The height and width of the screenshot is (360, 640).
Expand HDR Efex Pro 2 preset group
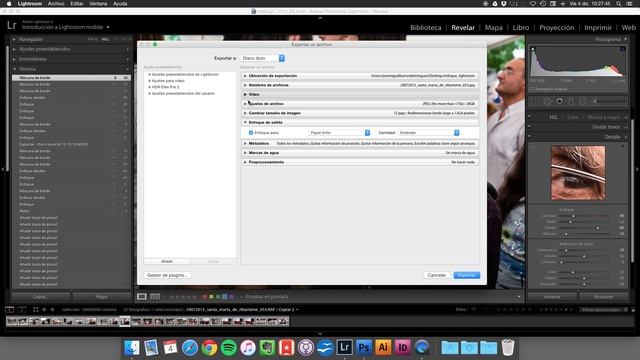[x=149, y=87]
